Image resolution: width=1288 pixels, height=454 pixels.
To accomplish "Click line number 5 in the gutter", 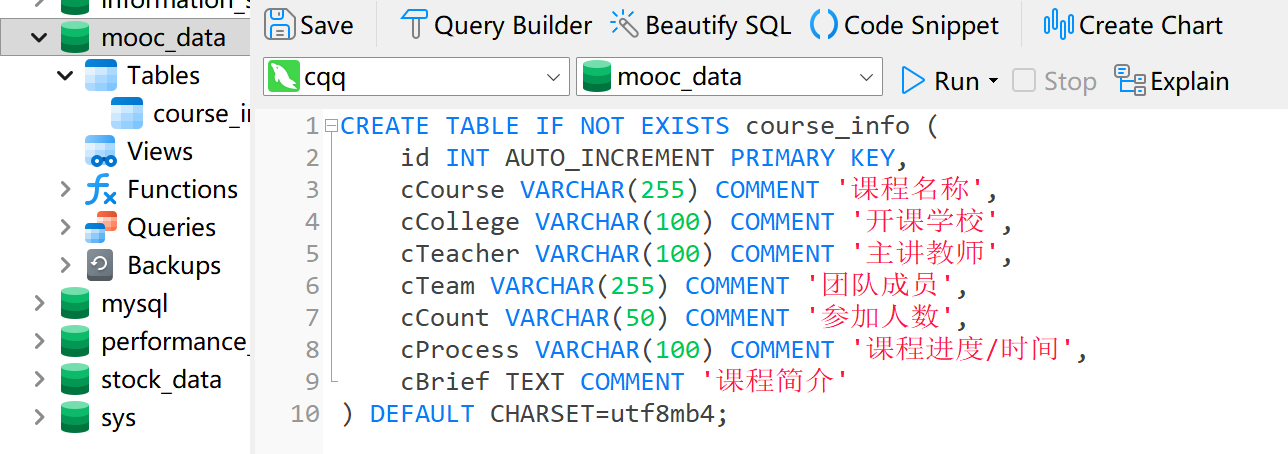I will coord(312,254).
